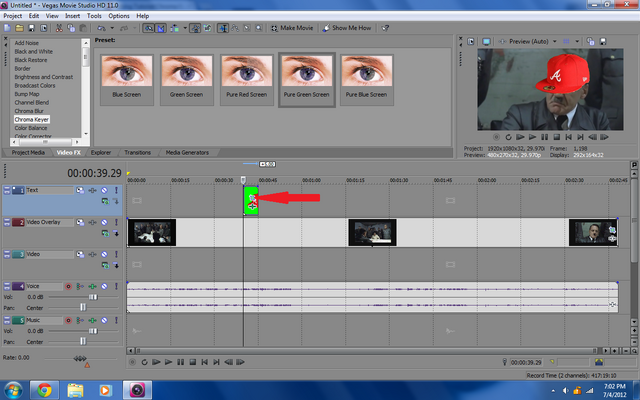Screen dimensions: 640x400
Task: Open the Preview (Auto) quality dropdown
Action: click(x=555, y=42)
